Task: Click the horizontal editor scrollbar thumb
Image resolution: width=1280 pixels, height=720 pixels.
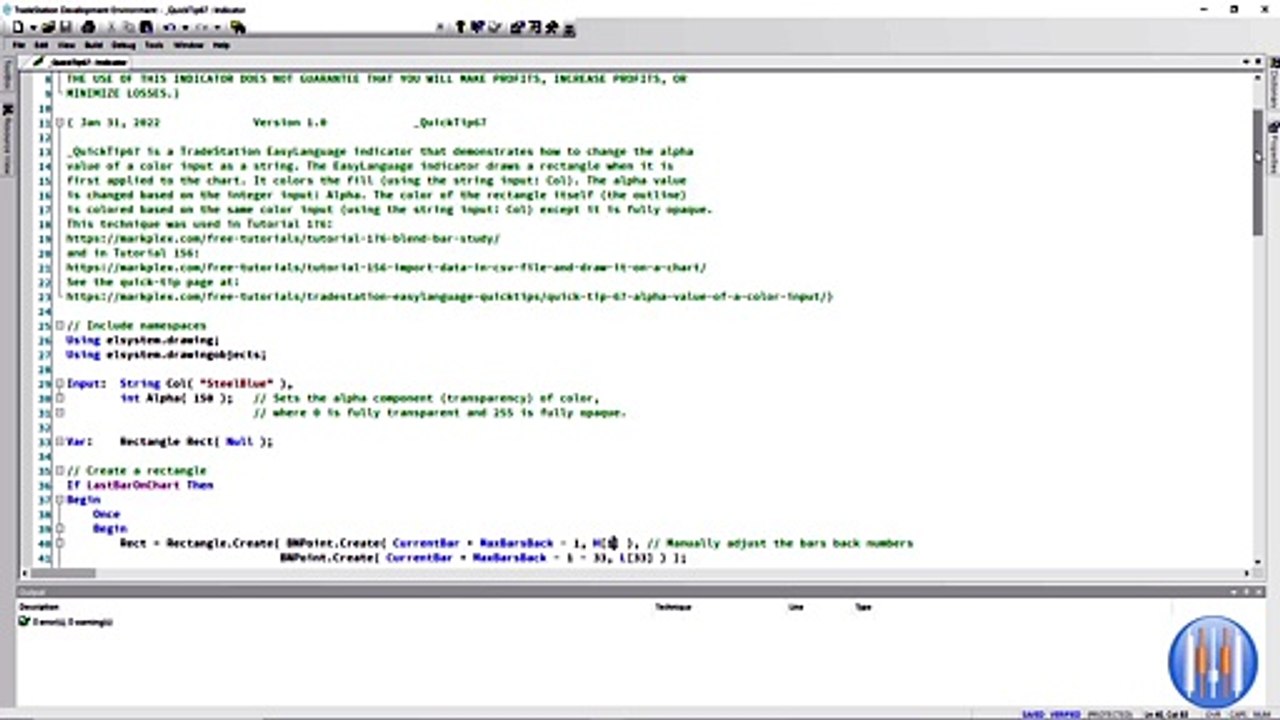Action: 63,573
